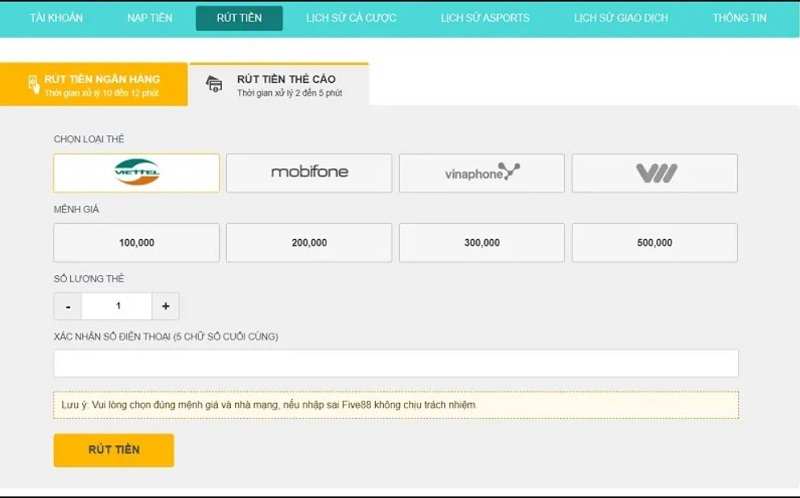Open the TÀI KHOẢN menu tab
This screenshot has width=800, height=498.
(x=56, y=18)
